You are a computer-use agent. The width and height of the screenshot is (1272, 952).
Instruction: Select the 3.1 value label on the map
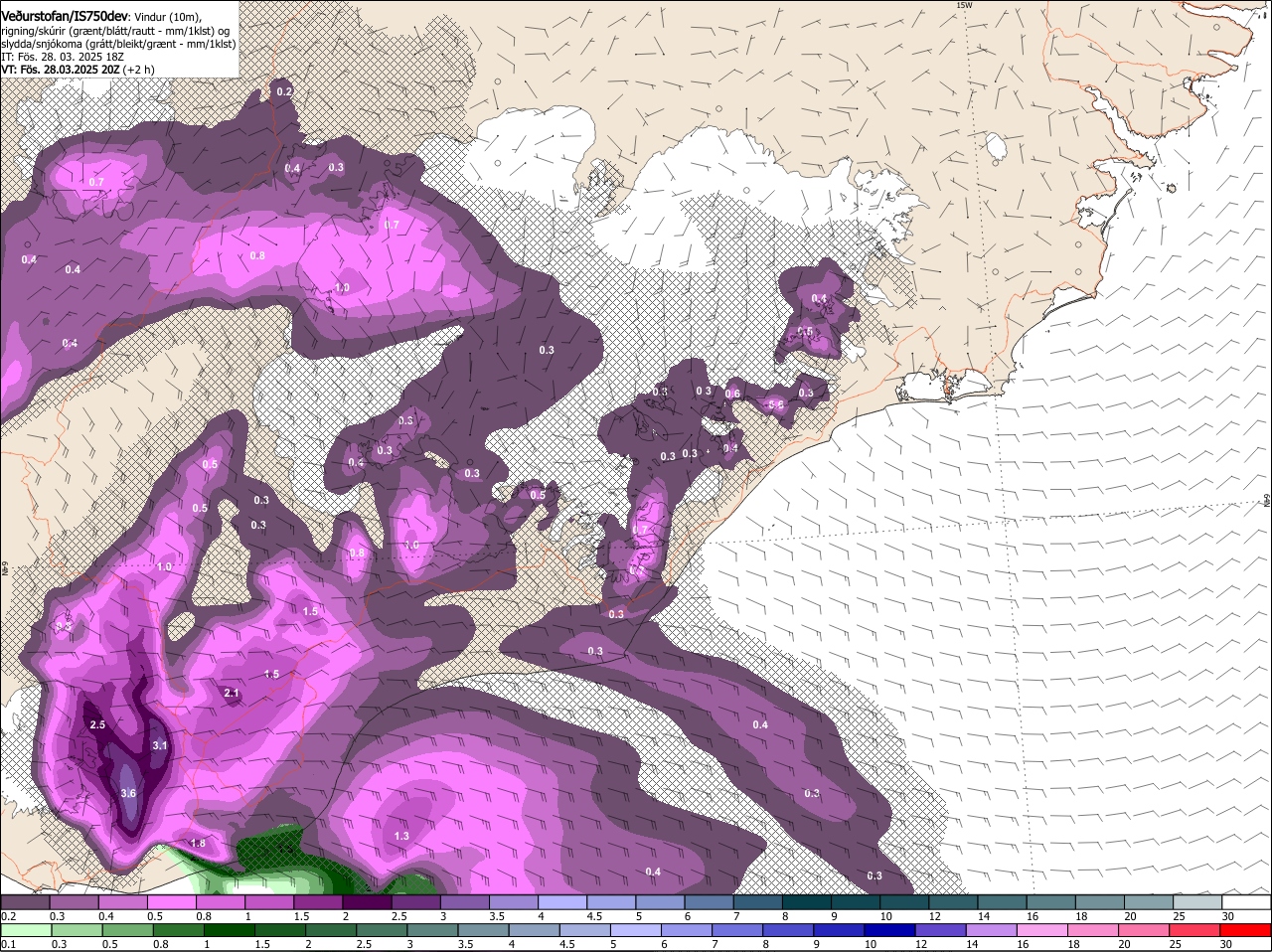click(160, 745)
